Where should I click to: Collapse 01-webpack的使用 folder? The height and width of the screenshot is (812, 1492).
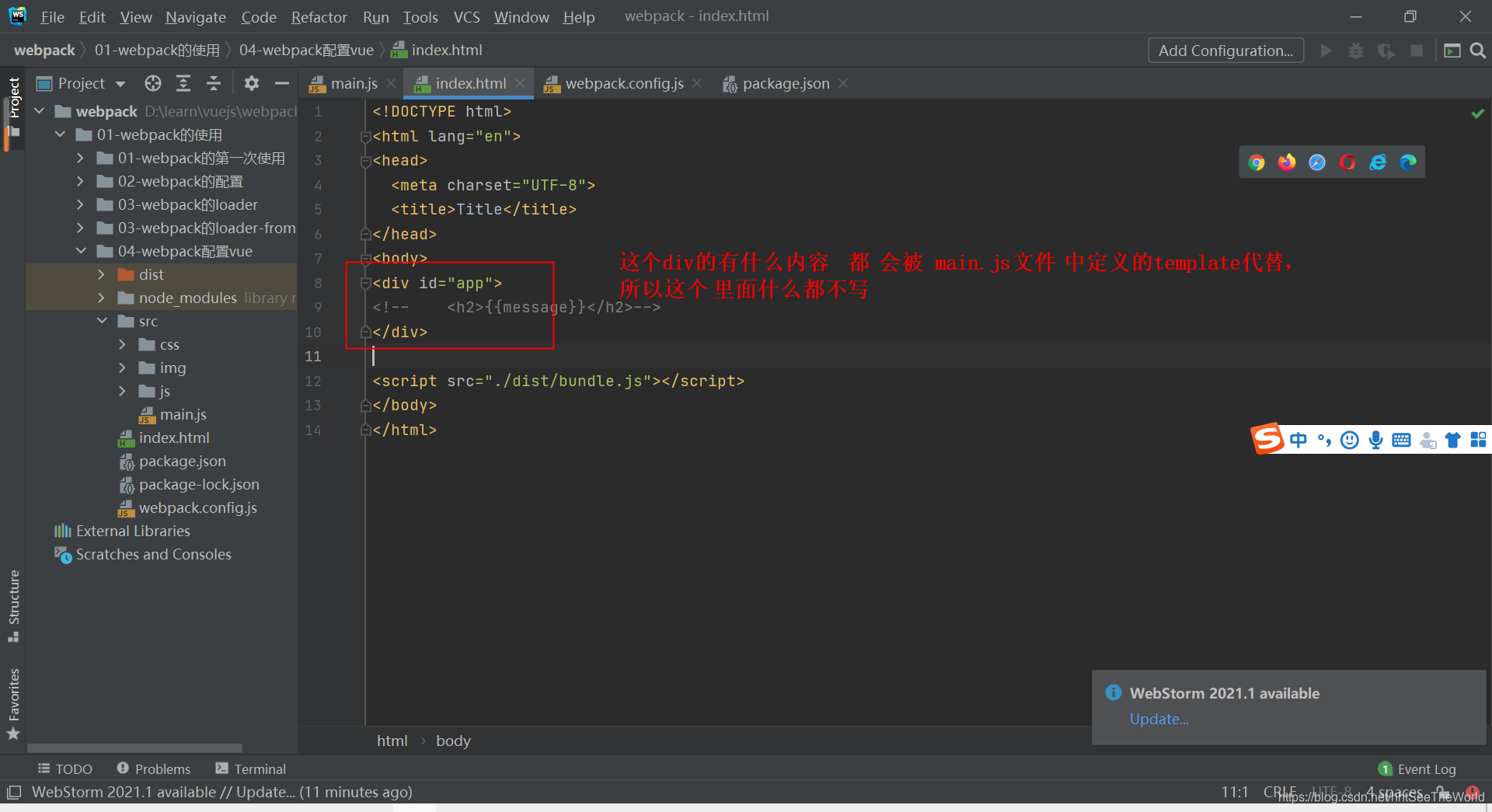tap(61, 134)
